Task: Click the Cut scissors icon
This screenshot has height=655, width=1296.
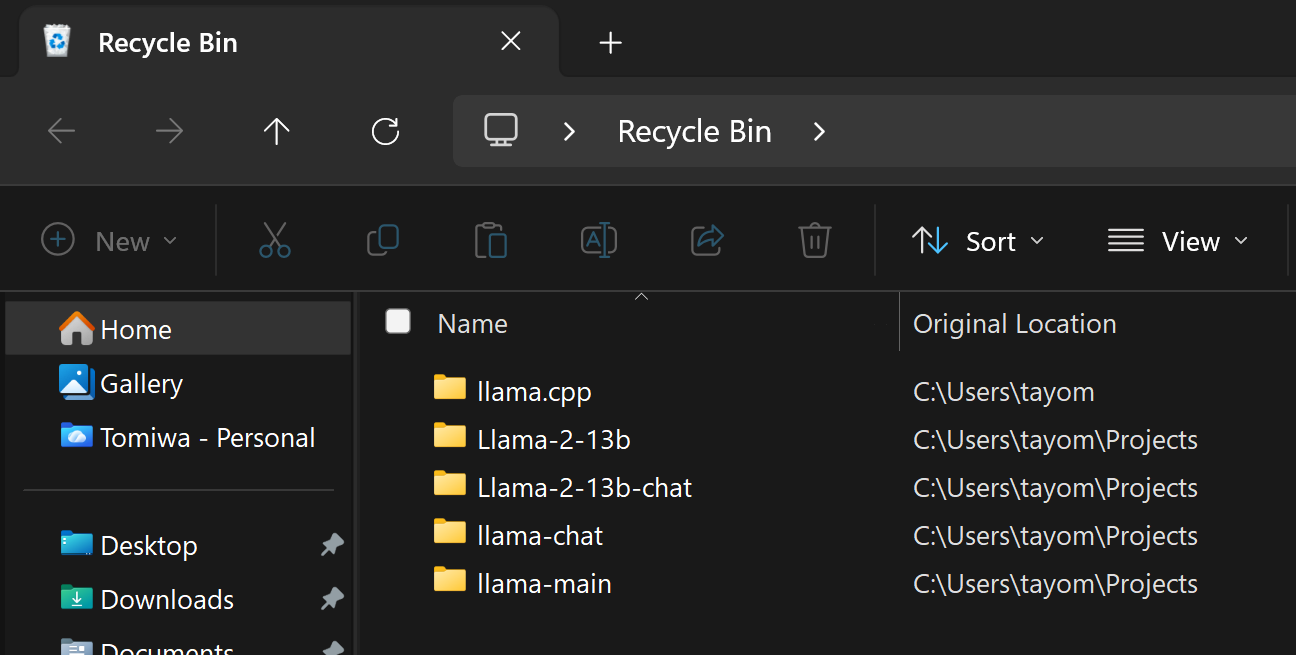Action: [275, 241]
